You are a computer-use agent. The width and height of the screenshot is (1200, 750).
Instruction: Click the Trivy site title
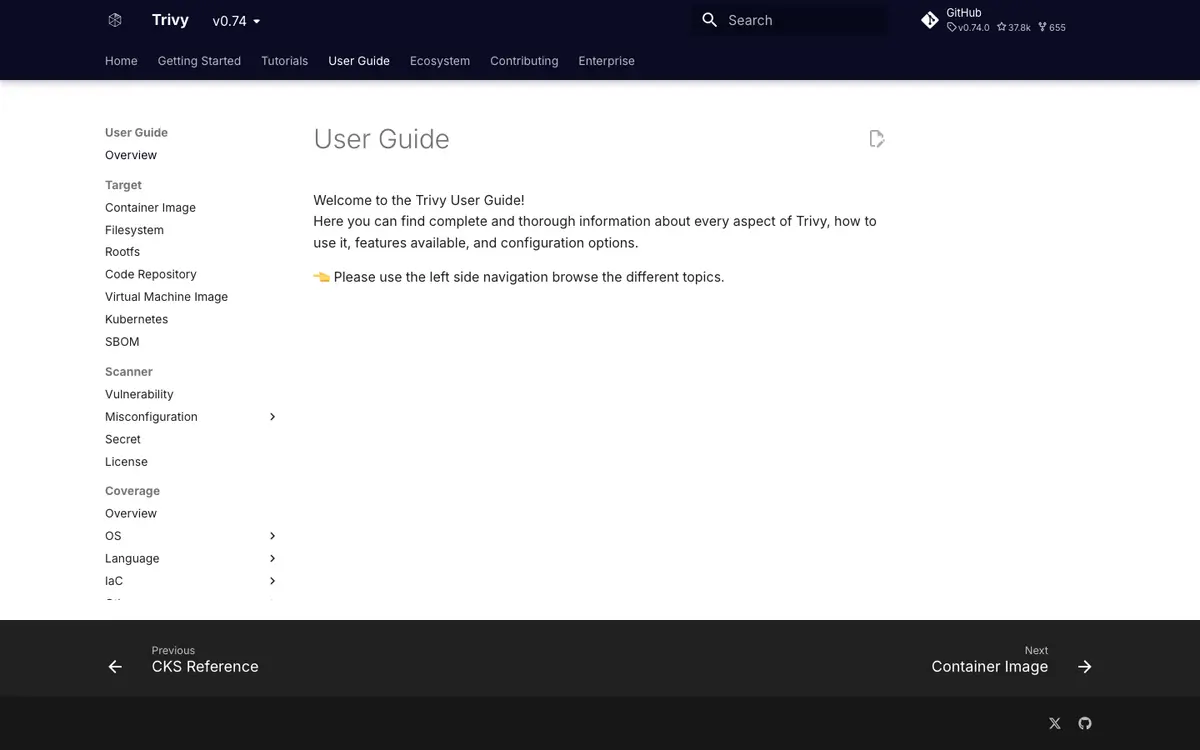[170, 20]
